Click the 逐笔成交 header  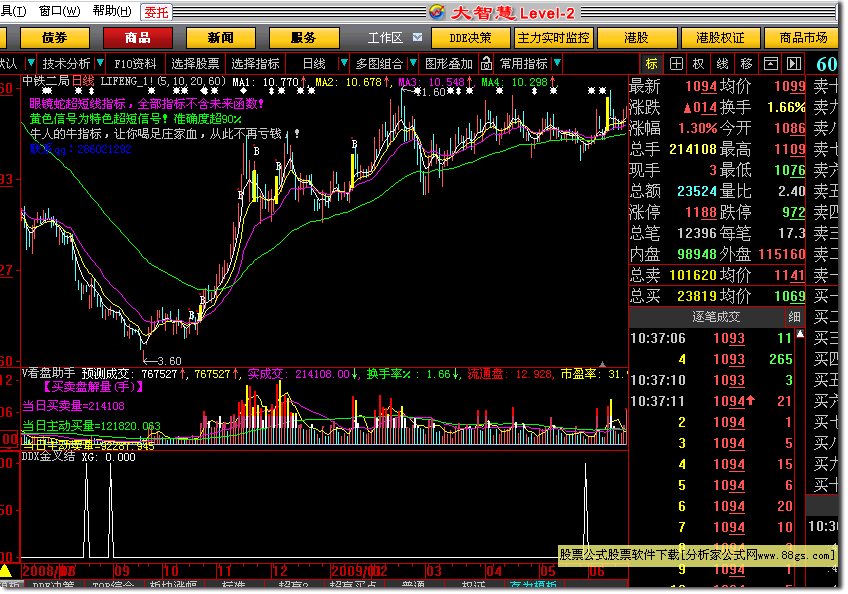point(716,317)
